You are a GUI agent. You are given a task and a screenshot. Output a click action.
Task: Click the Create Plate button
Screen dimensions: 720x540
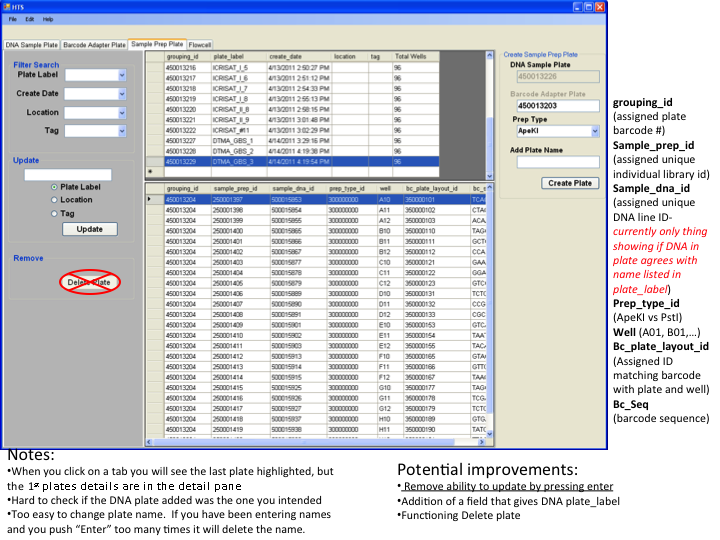coord(570,183)
